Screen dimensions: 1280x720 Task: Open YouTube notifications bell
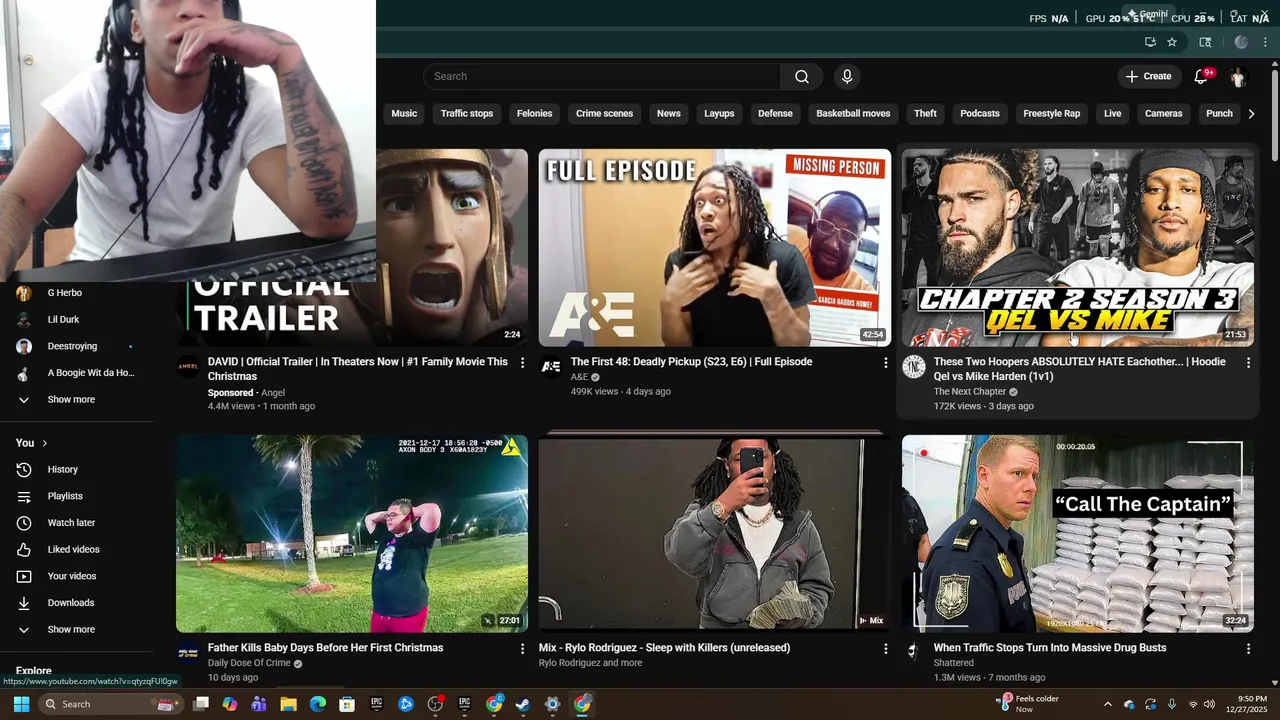pyautogui.click(x=1201, y=76)
